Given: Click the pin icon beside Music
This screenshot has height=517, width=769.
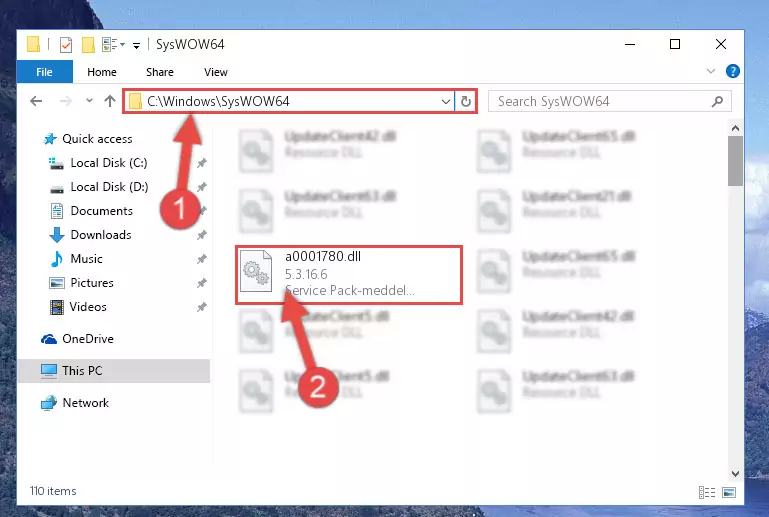Looking at the screenshot, I should point(202,259).
